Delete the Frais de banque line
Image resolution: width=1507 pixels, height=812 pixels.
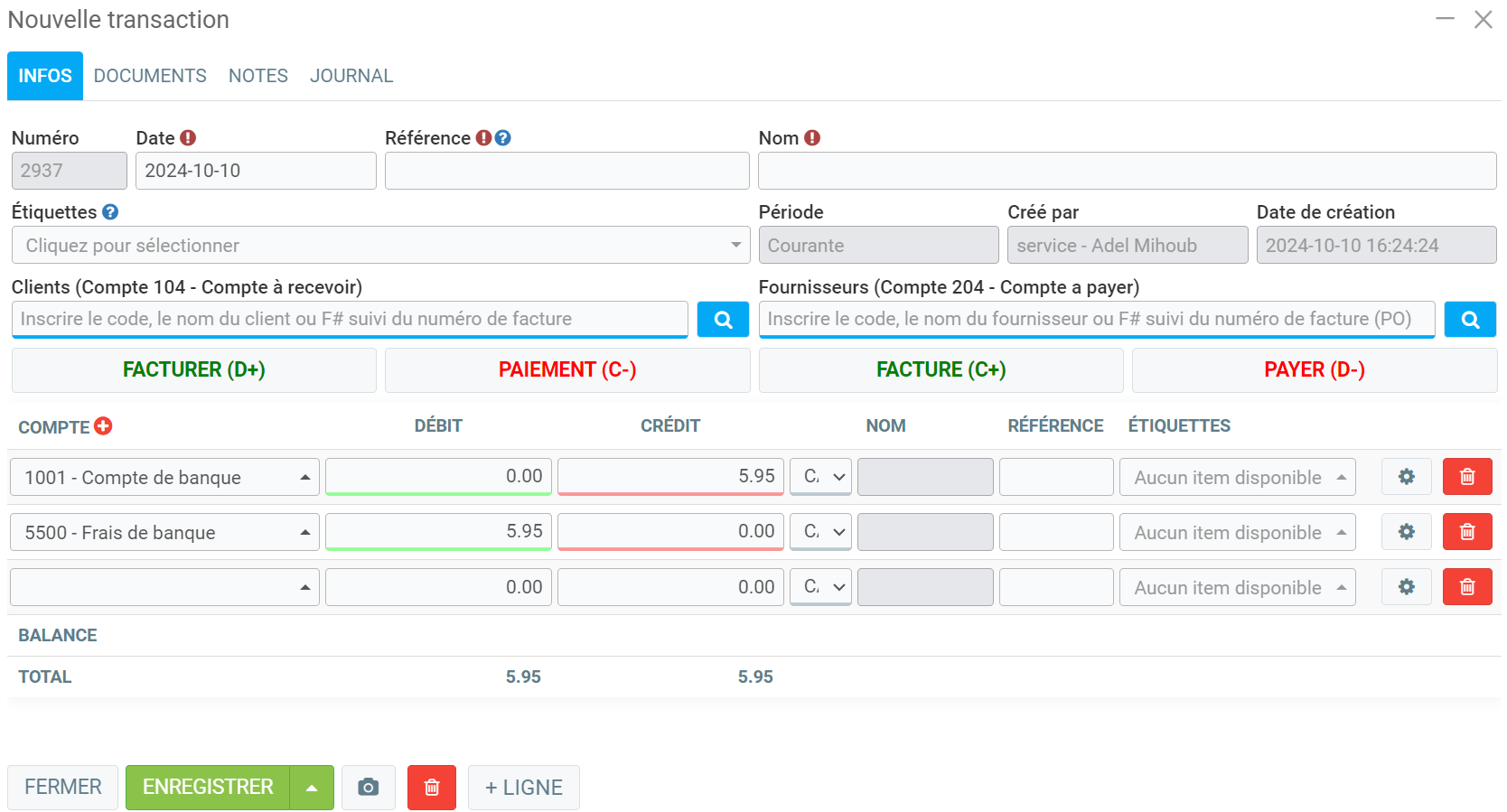1466,532
